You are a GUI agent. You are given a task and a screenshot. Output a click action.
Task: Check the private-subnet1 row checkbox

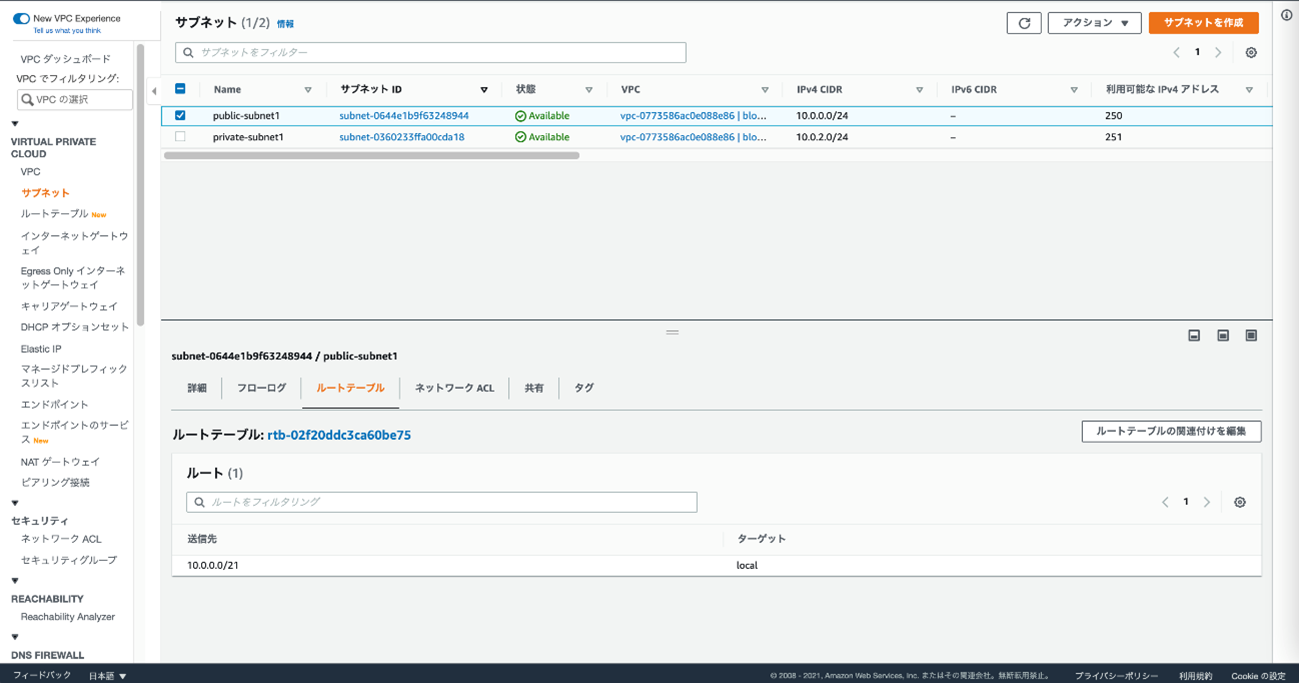tap(181, 137)
